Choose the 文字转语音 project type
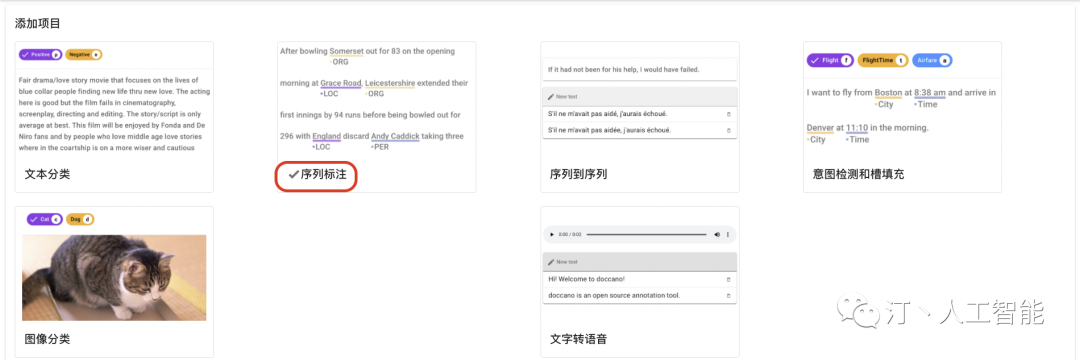1080x360 pixels. point(640,282)
